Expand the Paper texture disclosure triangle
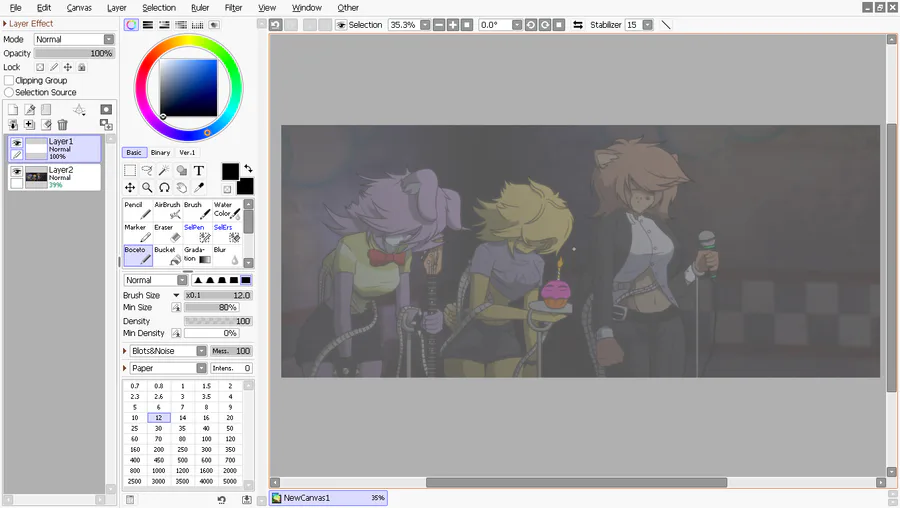 click(125, 368)
